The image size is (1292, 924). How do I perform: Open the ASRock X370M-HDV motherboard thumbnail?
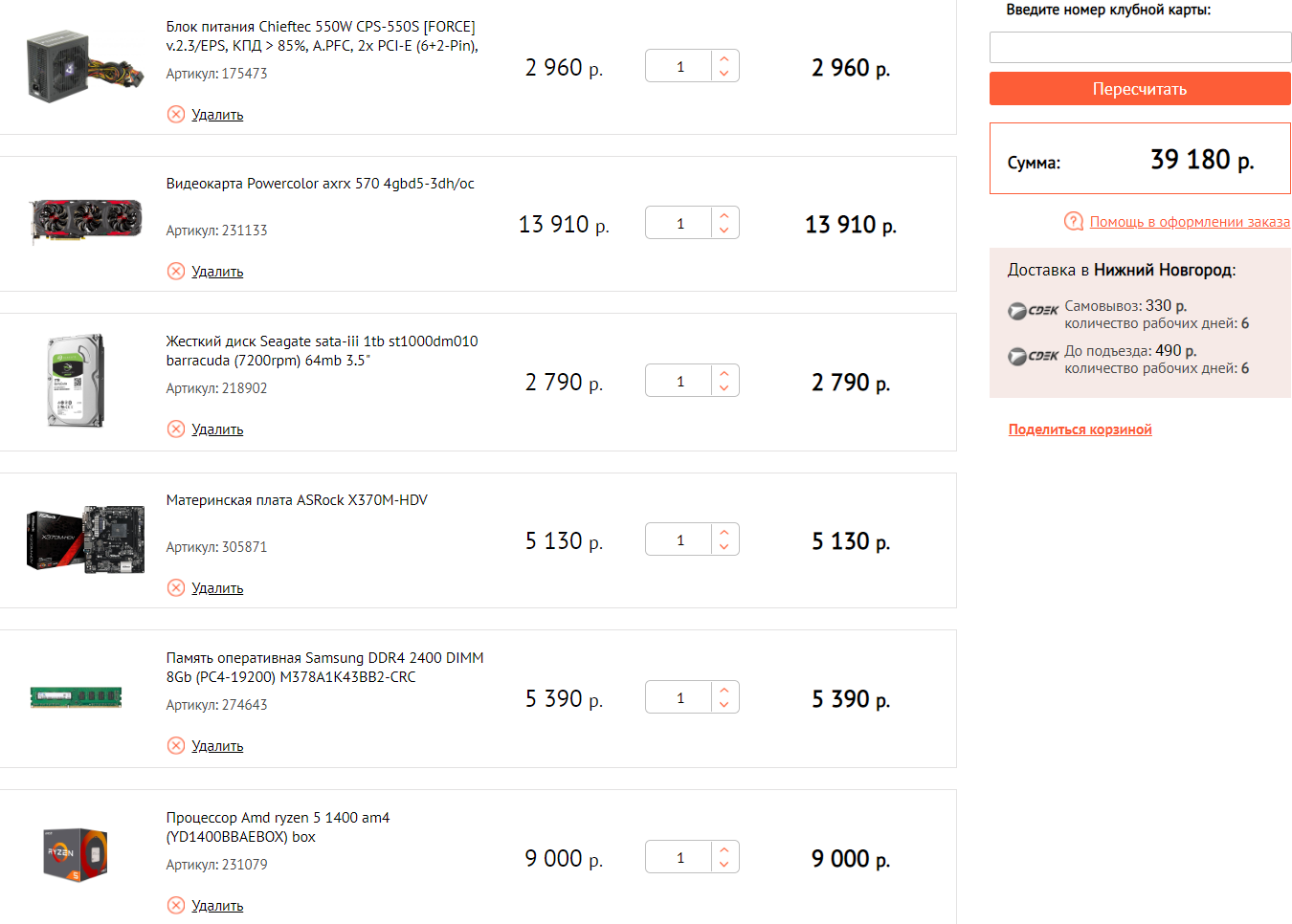point(86,540)
